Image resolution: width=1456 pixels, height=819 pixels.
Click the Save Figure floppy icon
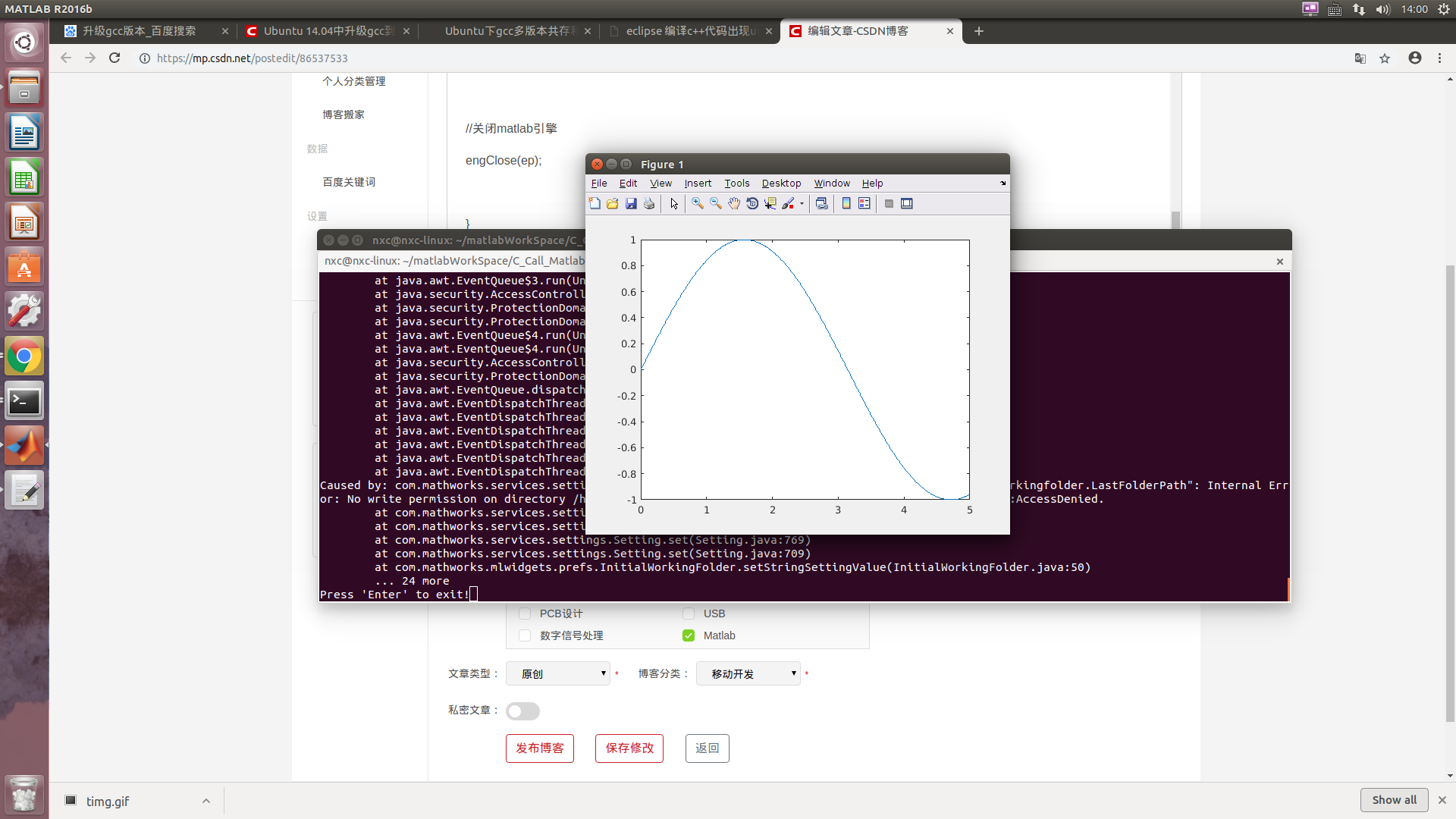[x=631, y=203]
